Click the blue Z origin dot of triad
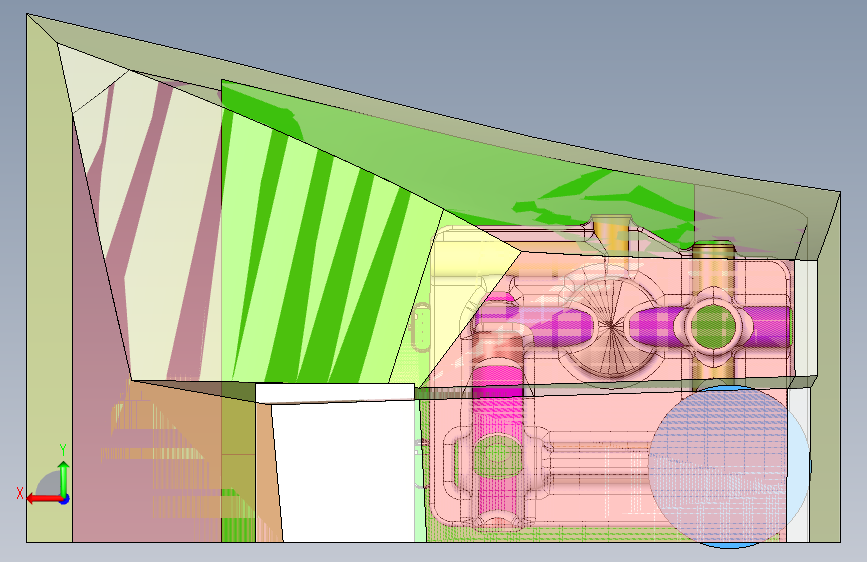 tap(65, 499)
